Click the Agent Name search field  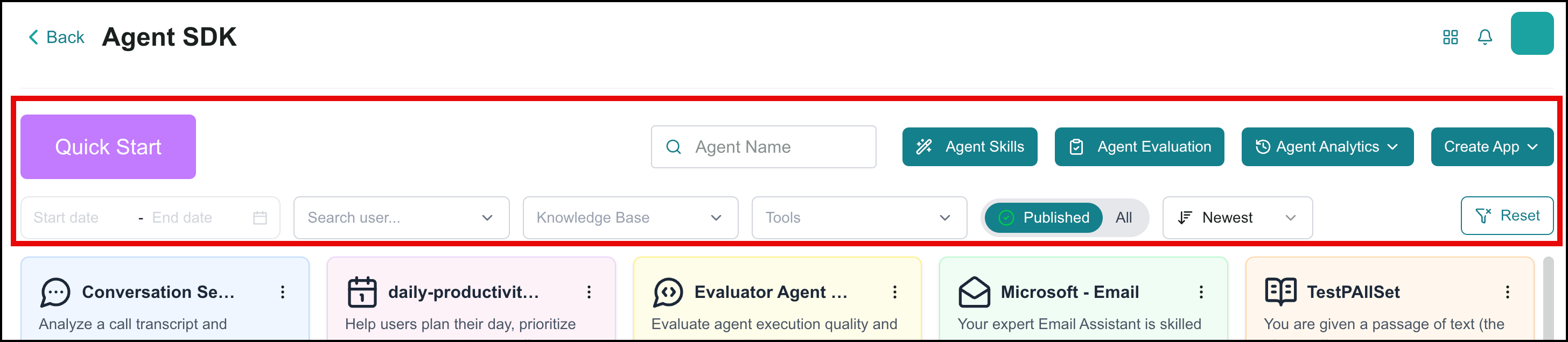(764, 147)
